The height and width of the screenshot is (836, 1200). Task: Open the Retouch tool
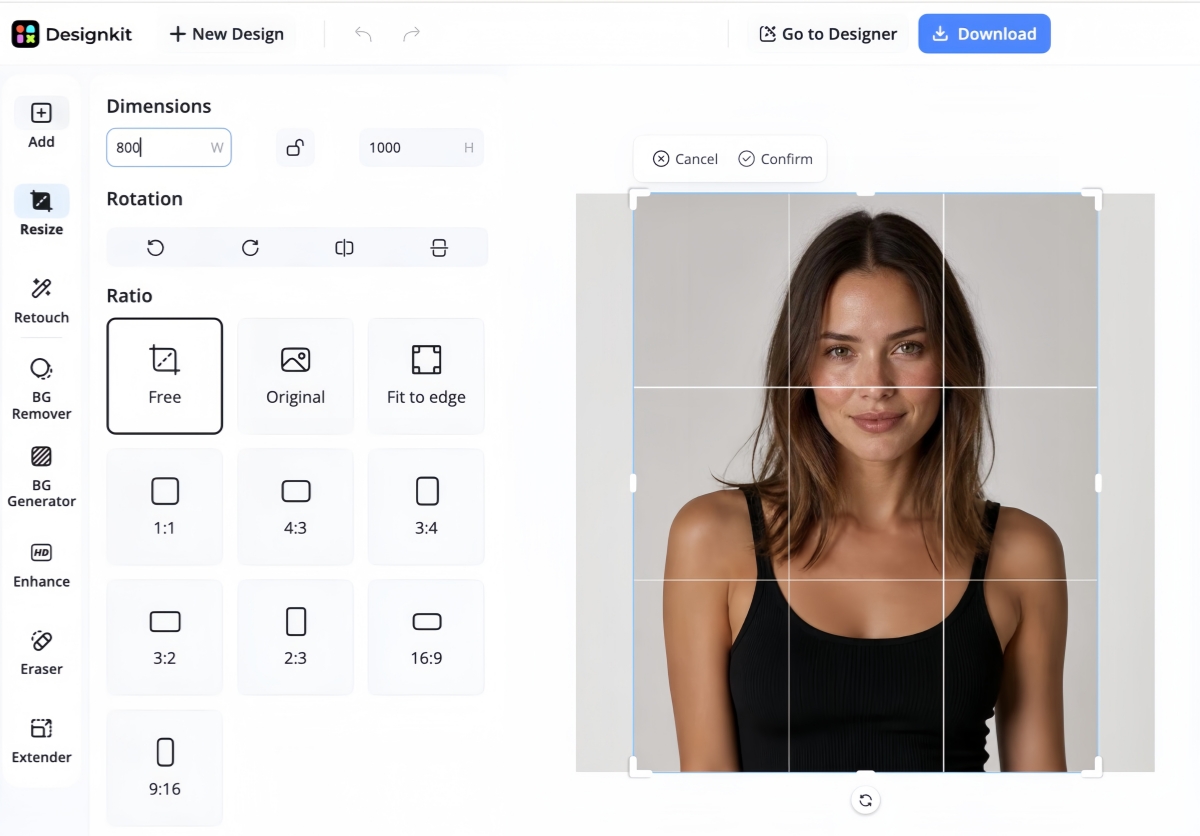(x=41, y=300)
